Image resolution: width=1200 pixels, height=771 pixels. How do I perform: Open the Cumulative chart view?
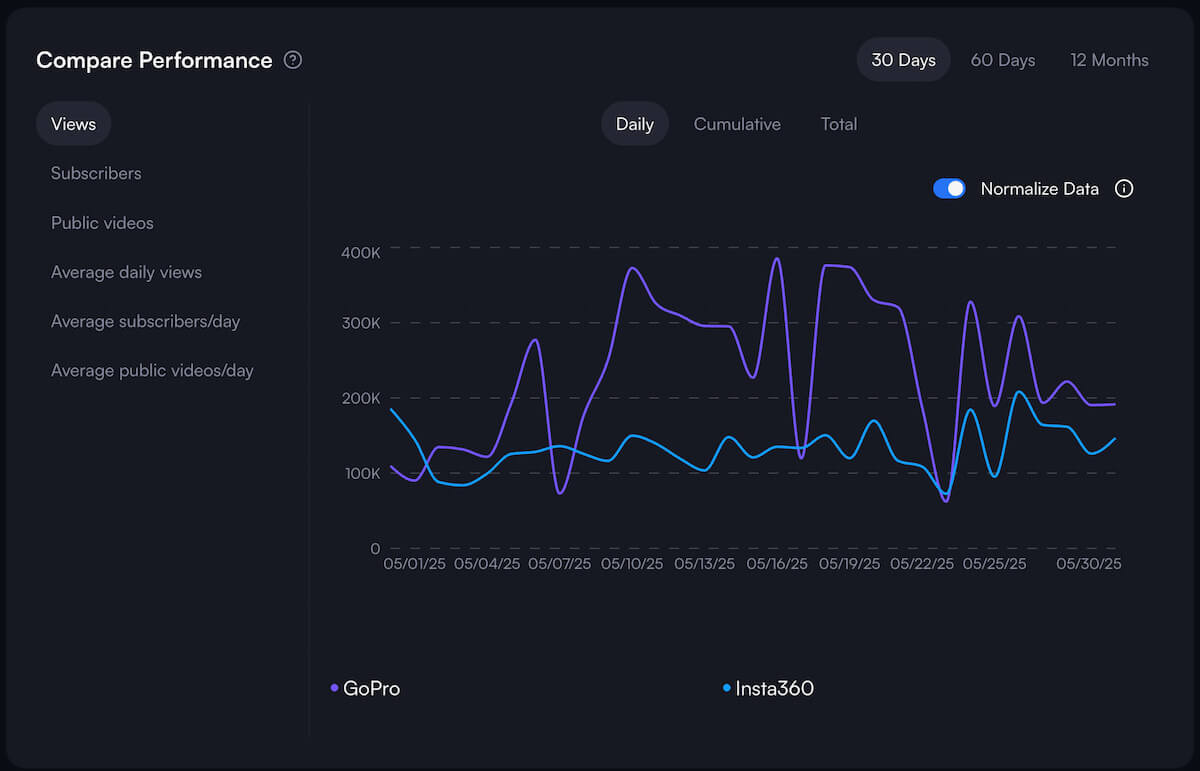pyautogui.click(x=737, y=123)
